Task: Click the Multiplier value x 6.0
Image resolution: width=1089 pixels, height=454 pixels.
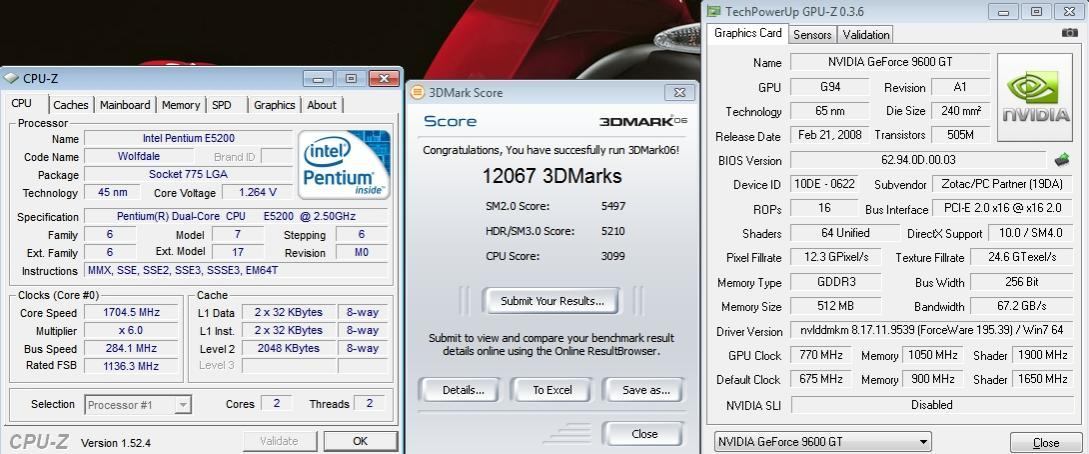Action: (x=131, y=330)
